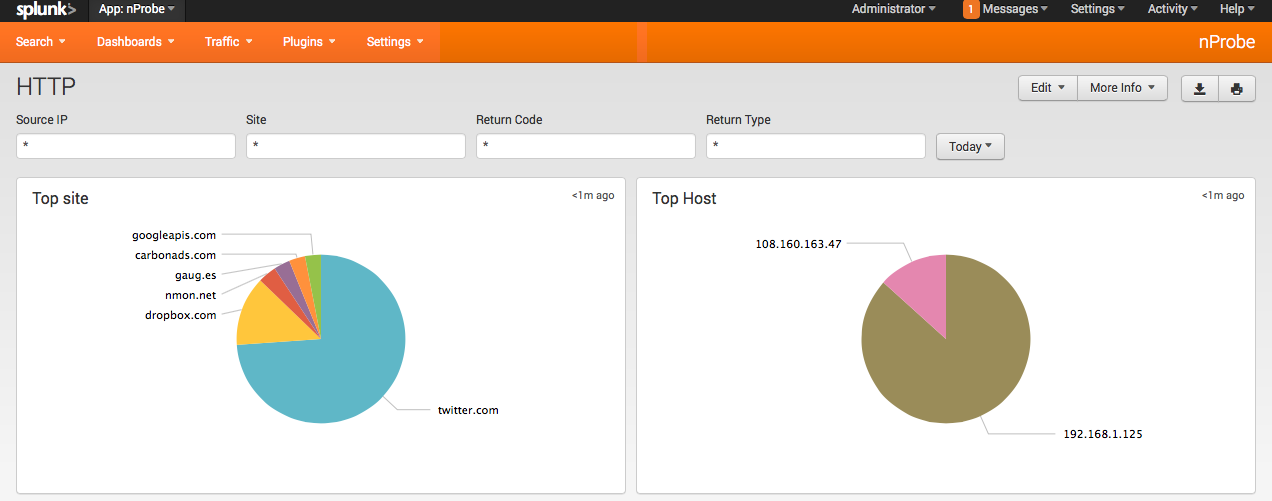
Task: Click the nProbe app title
Action: tap(1227, 42)
